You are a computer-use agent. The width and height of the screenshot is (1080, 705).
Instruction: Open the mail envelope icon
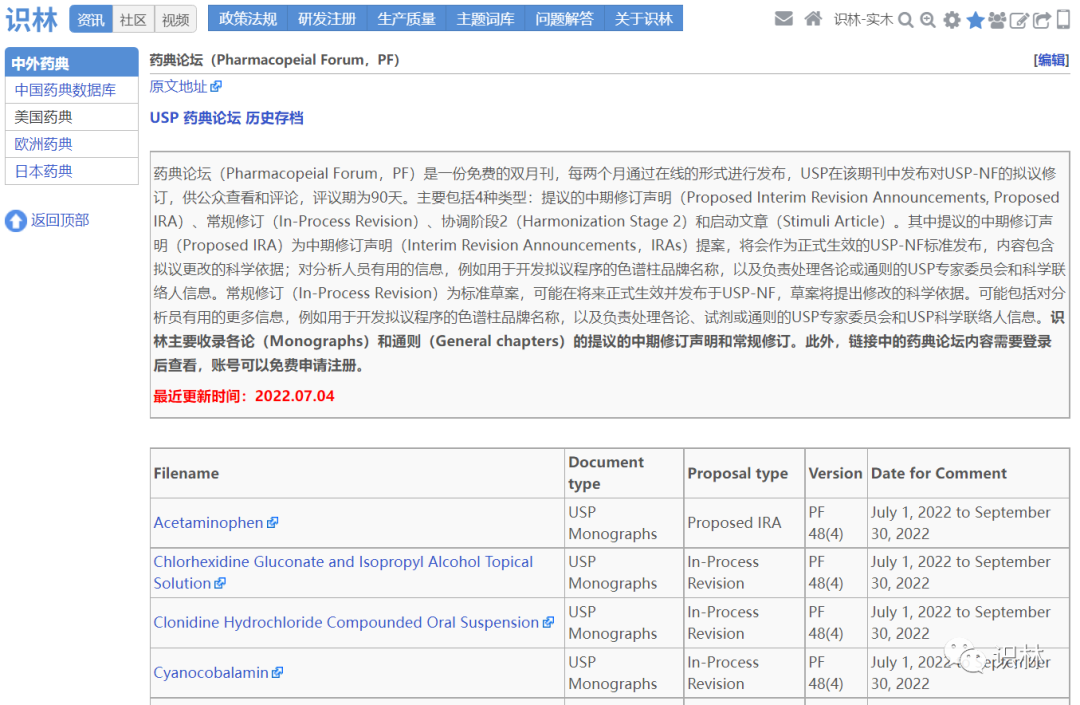(x=784, y=19)
